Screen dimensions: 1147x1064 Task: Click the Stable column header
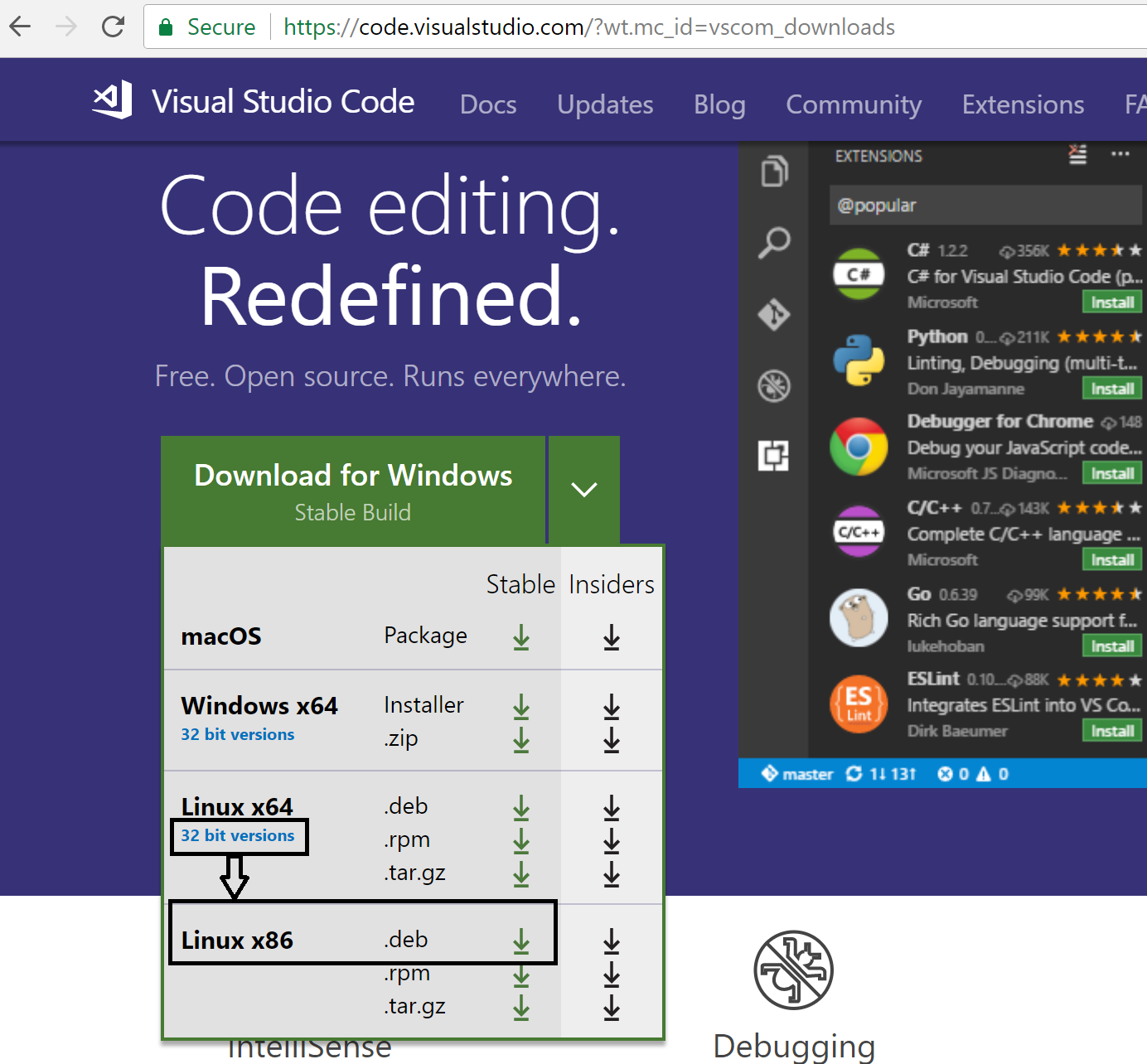pyautogui.click(x=520, y=584)
